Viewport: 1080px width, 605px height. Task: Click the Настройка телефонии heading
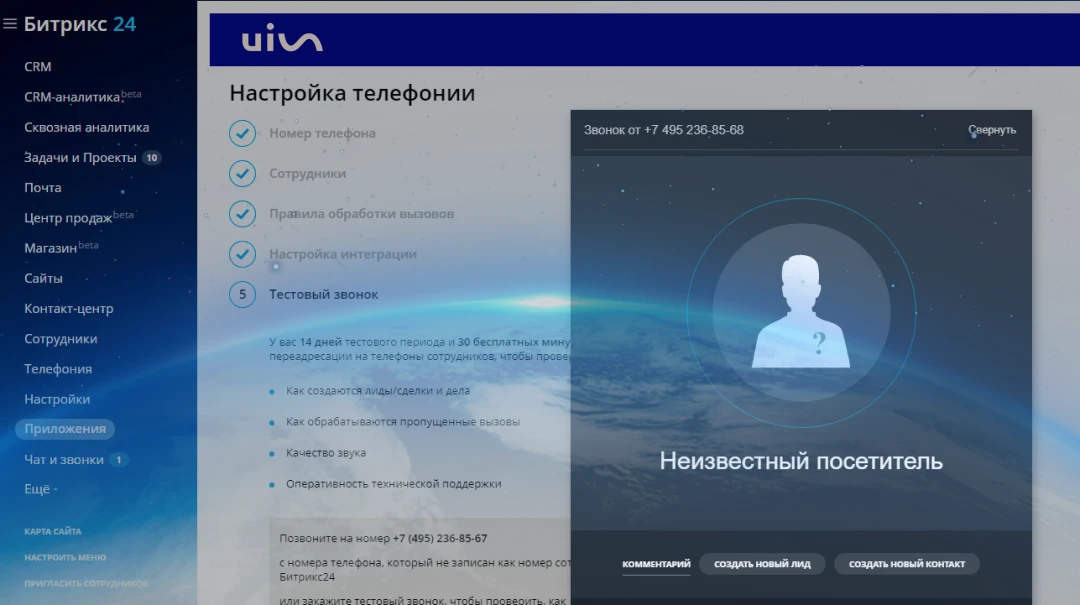pyautogui.click(x=352, y=93)
